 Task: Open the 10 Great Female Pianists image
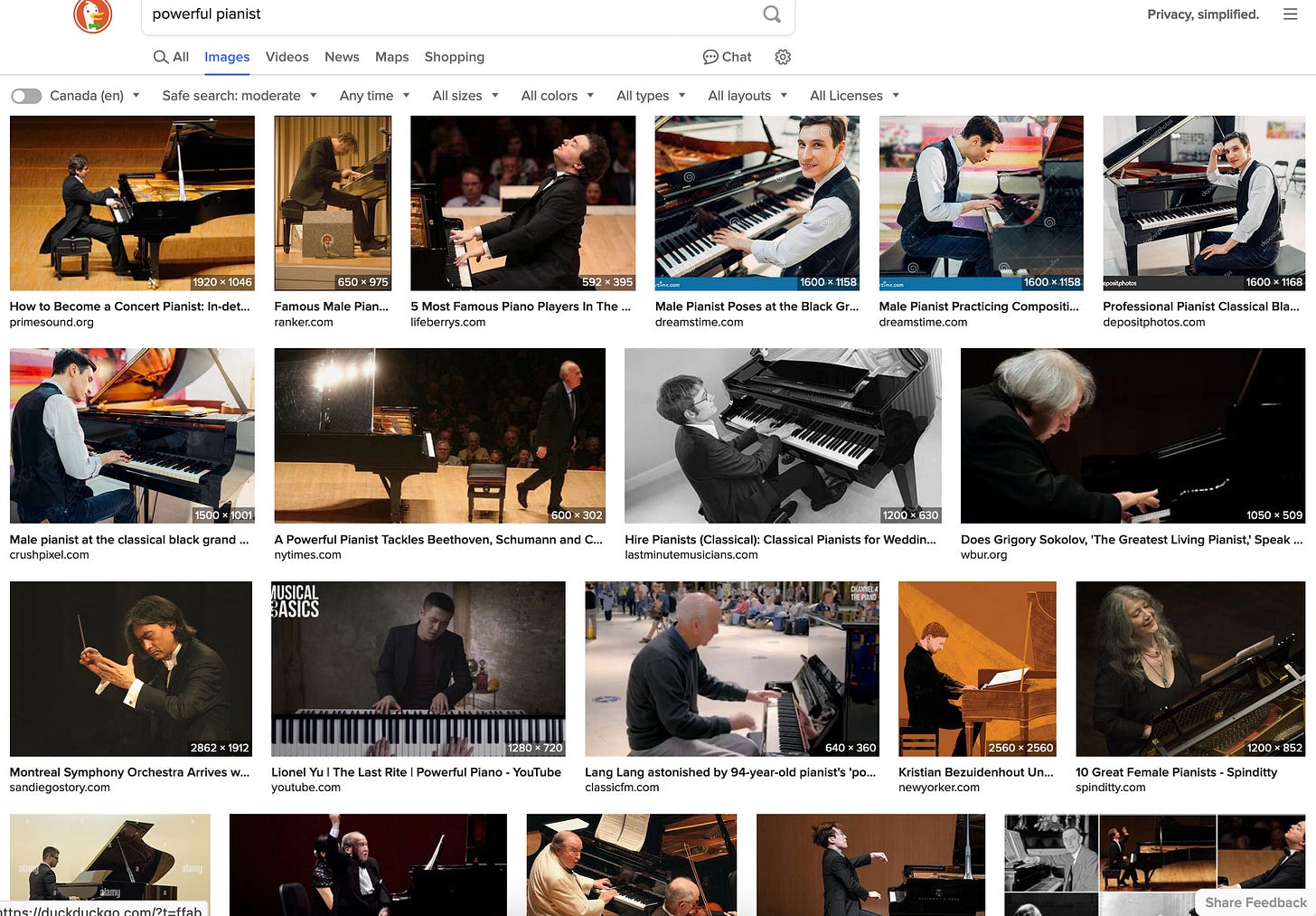[1190, 669]
